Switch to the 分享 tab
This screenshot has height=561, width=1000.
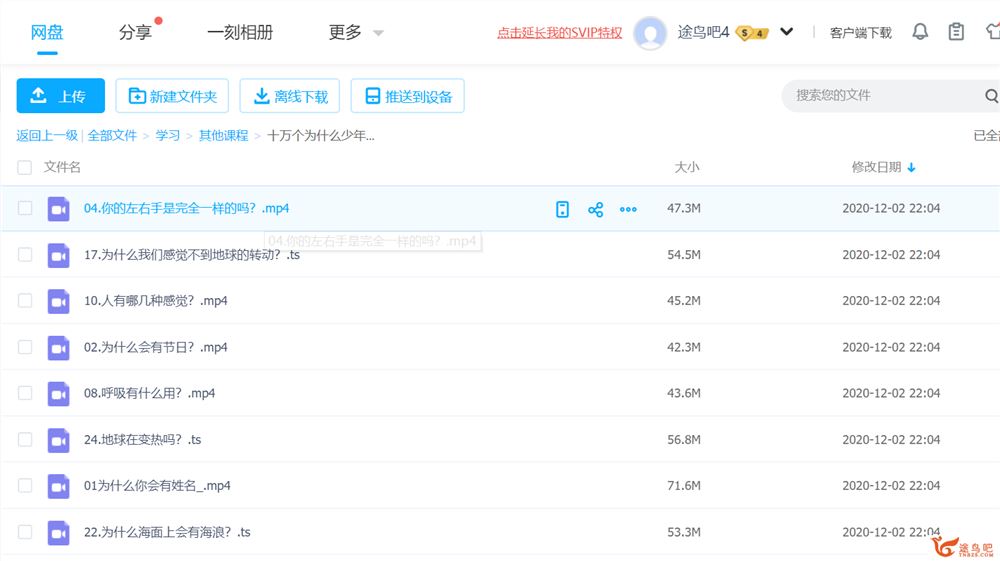pos(135,32)
